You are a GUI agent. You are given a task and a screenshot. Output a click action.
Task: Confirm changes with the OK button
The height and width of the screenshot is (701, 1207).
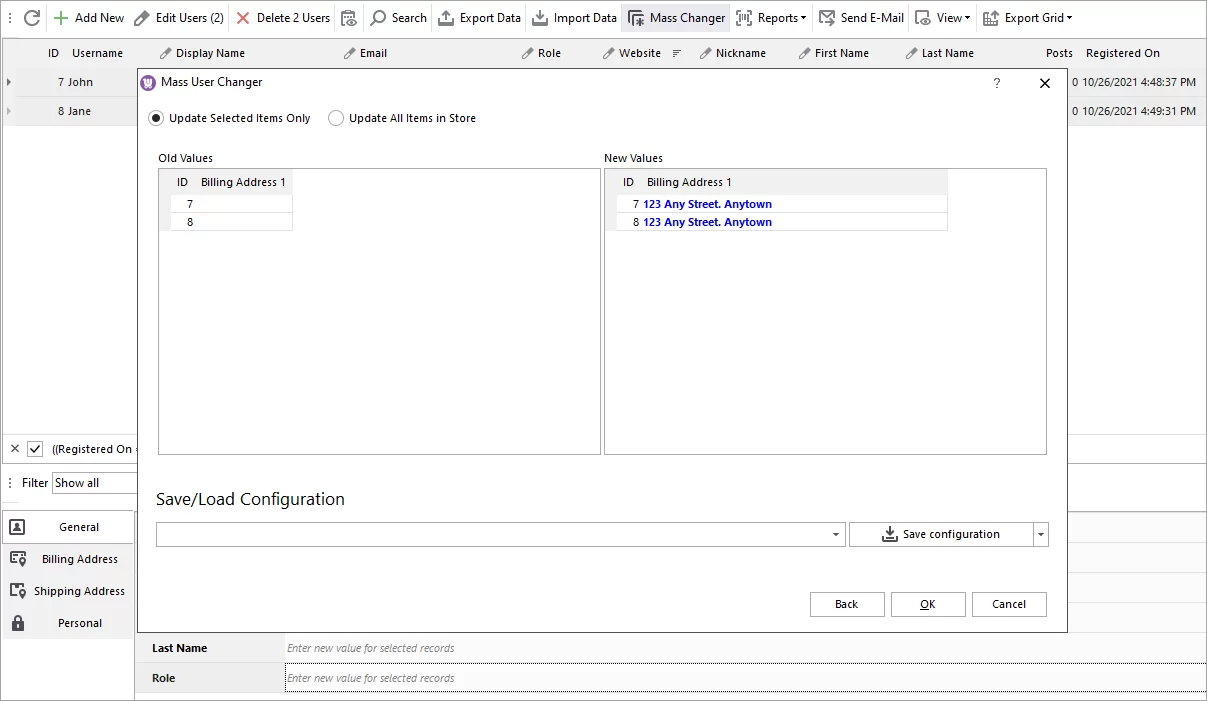(x=927, y=604)
